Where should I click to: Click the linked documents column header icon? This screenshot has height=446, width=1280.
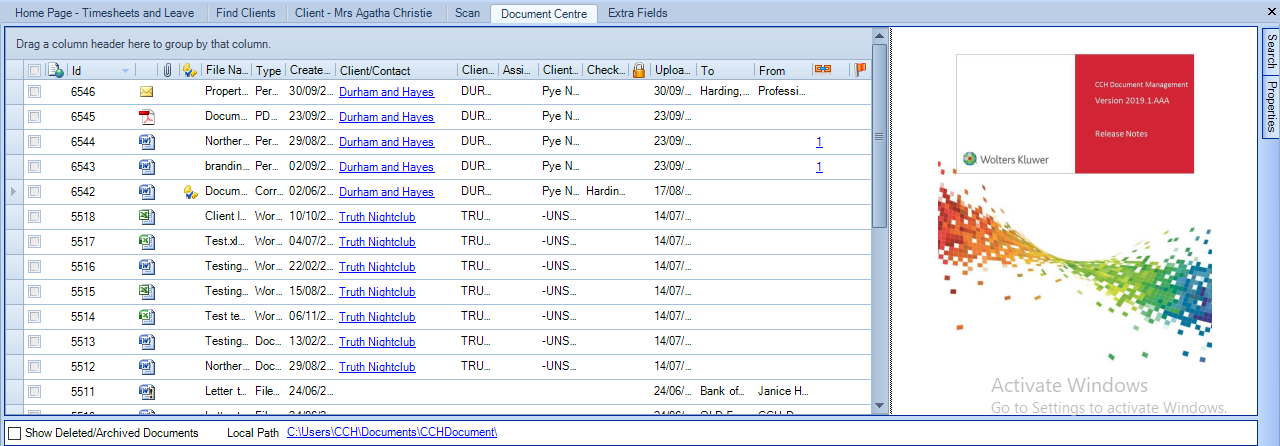(823, 69)
